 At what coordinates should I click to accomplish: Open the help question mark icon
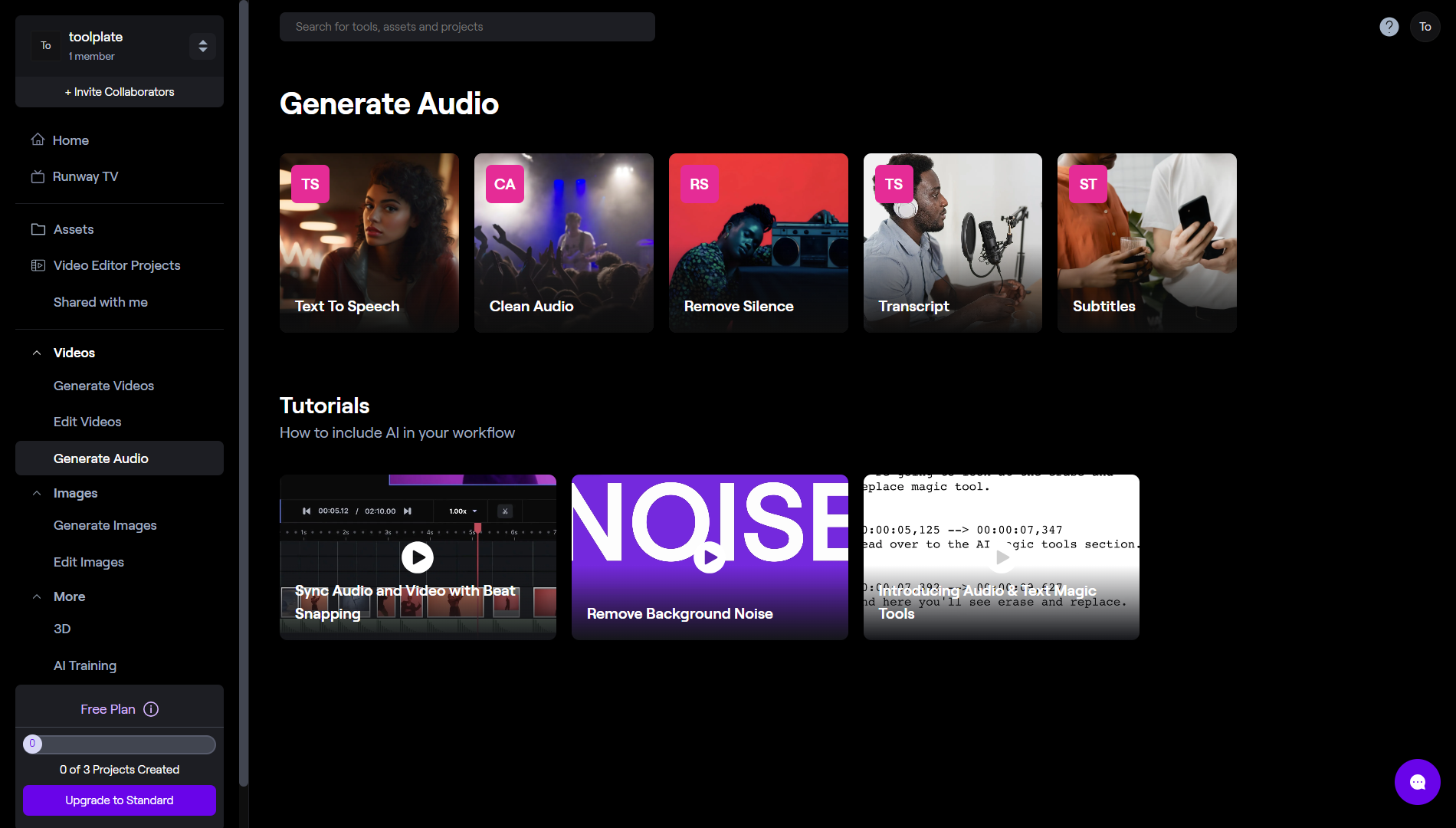[x=1389, y=27]
